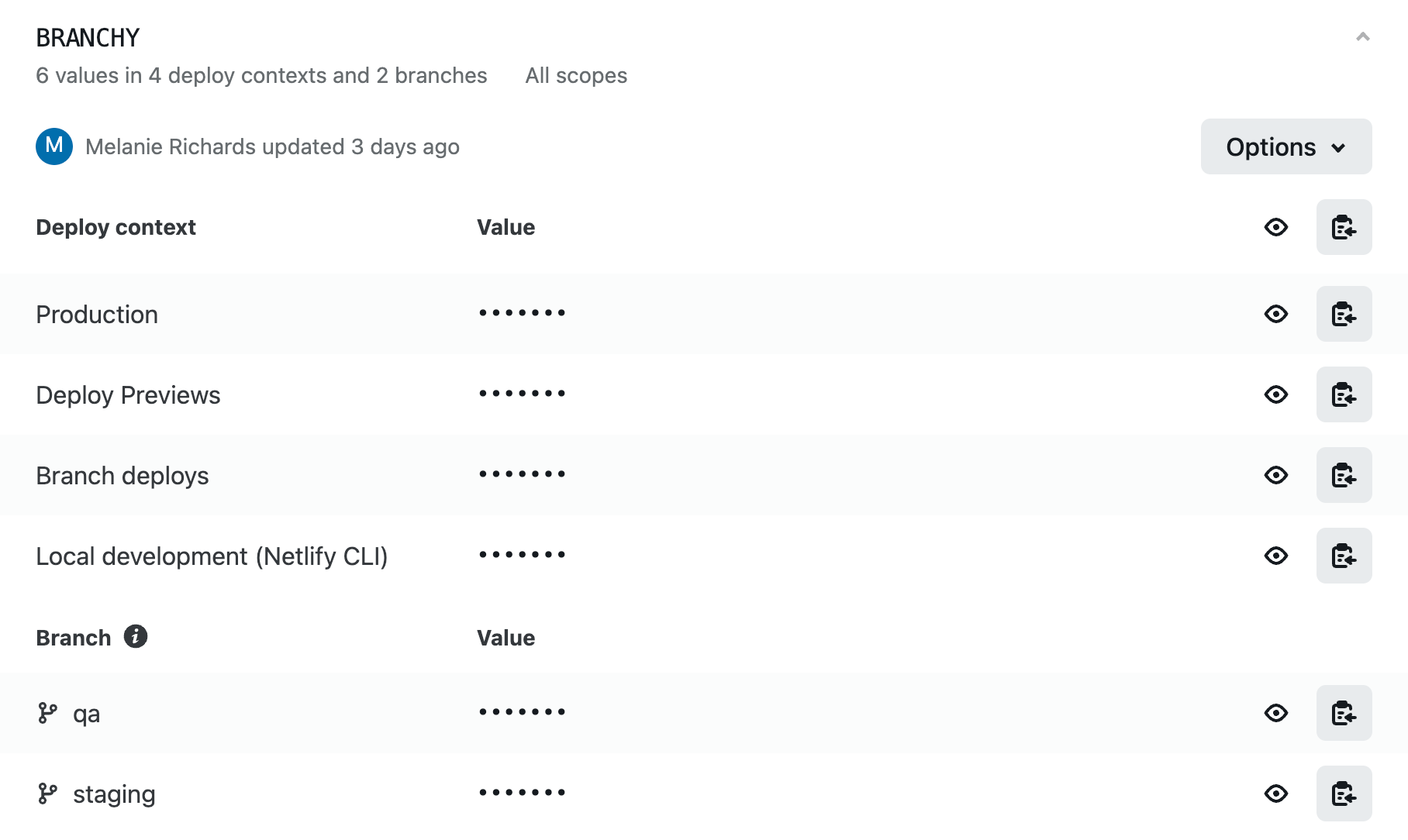Copy all values using the header clipboard icon
This screenshot has height=840, width=1408.
tap(1344, 227)
